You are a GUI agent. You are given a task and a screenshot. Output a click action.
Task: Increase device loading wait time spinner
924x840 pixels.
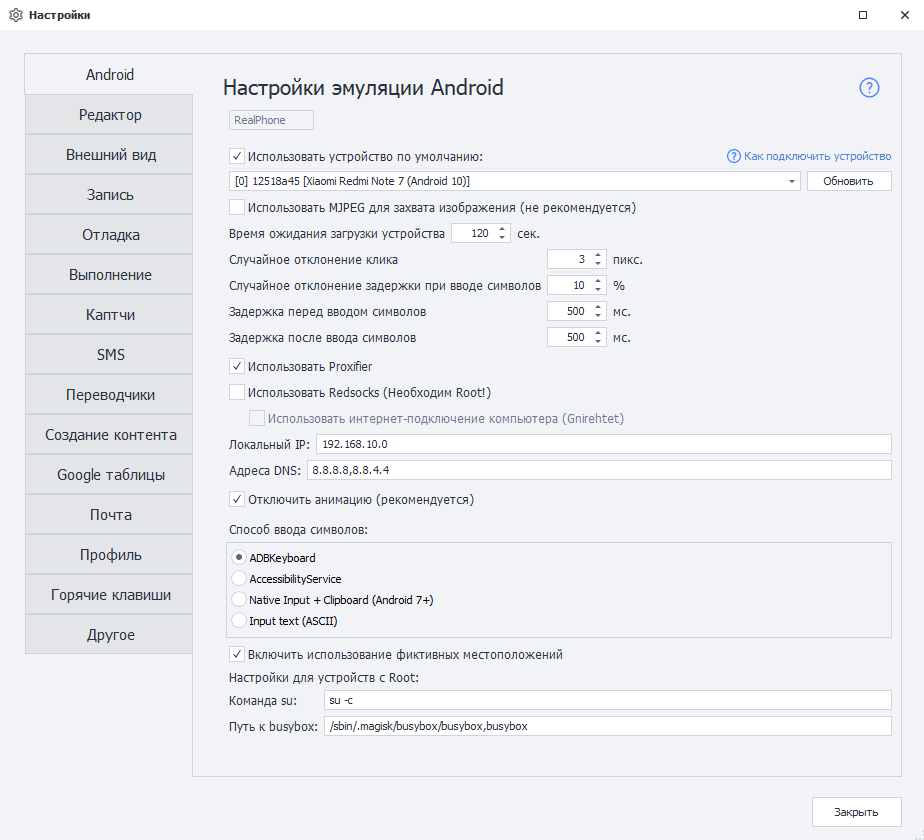501,229
